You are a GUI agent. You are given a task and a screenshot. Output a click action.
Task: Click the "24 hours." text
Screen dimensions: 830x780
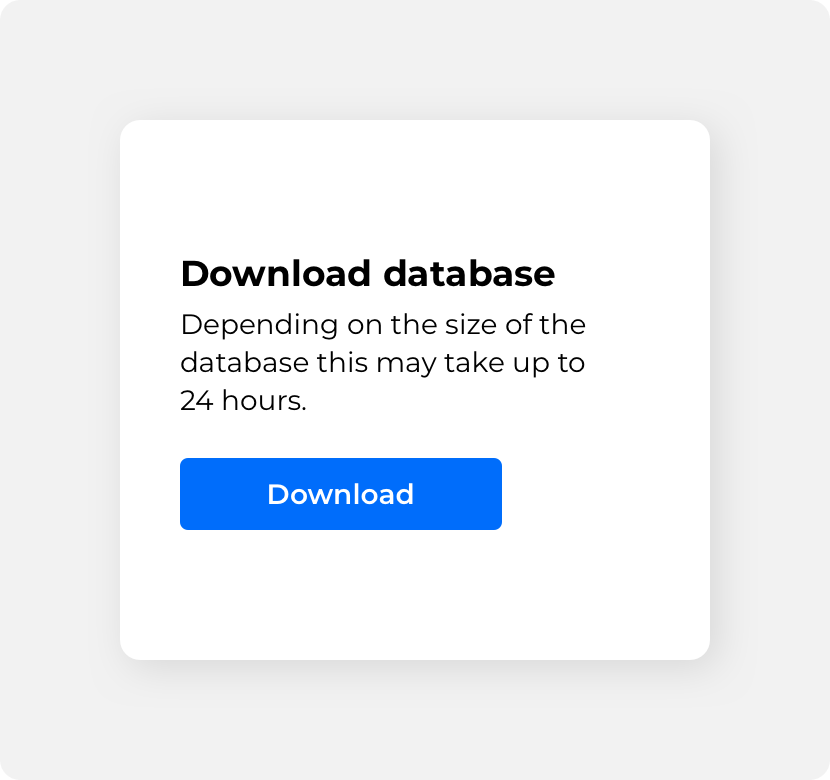coord(243,401)
